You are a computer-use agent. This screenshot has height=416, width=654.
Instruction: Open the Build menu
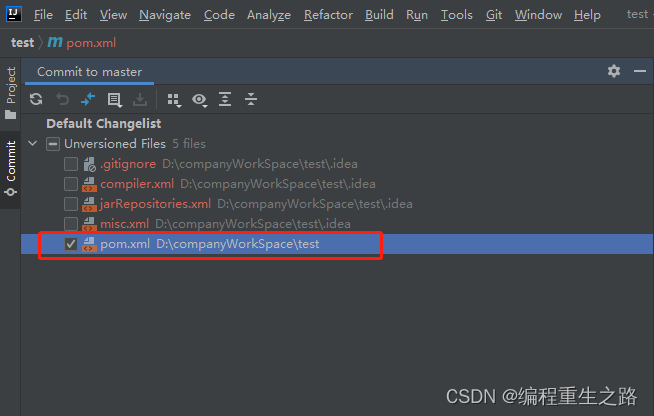tap(379, 15)
